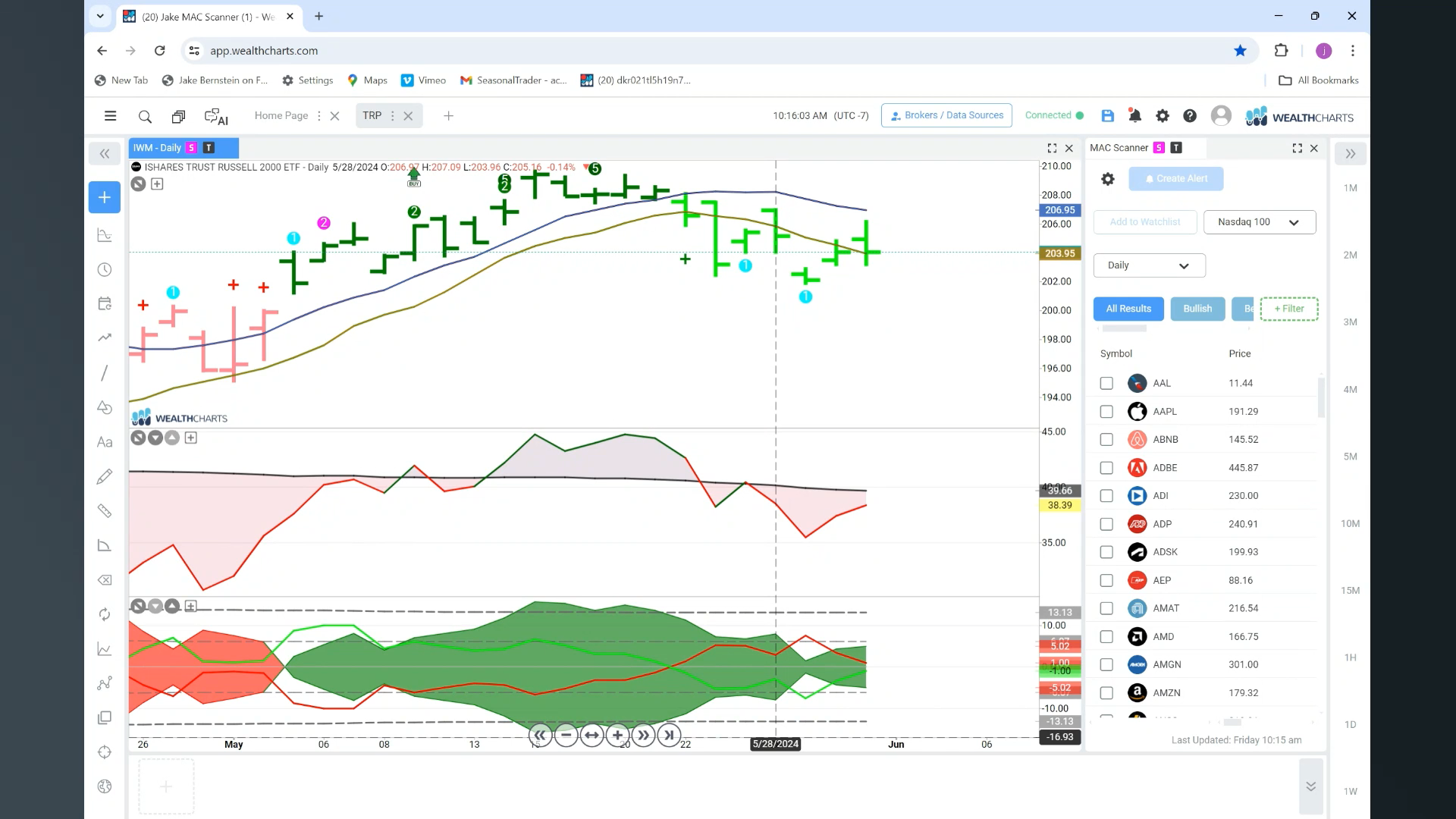Tick the AMD checkbox
This screenshot has width=1456, height=819.
pyautogui.click(x=1106, y=637)
